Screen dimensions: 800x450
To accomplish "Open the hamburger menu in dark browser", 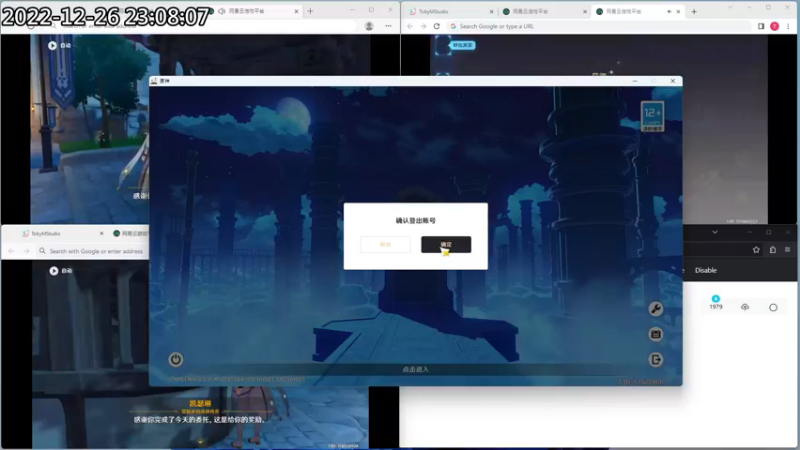I will coord(788,249).
